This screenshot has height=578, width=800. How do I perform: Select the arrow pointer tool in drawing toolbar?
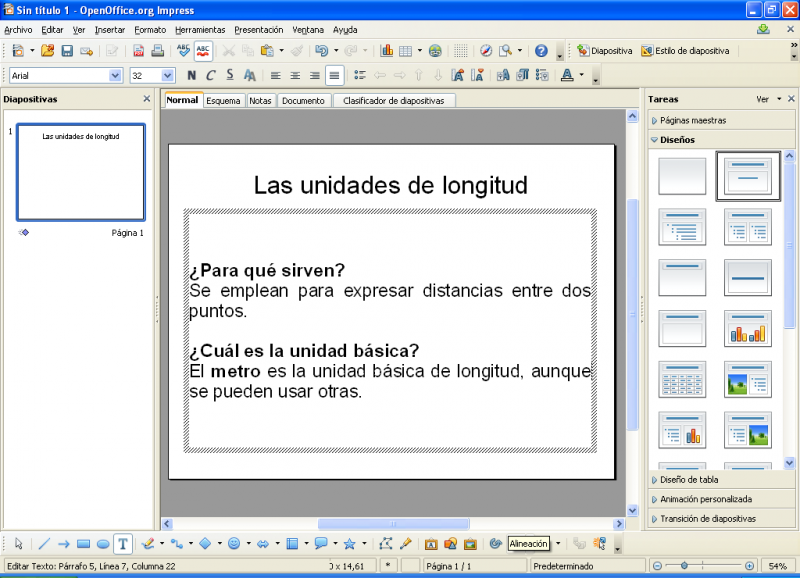tap(18, 544)
